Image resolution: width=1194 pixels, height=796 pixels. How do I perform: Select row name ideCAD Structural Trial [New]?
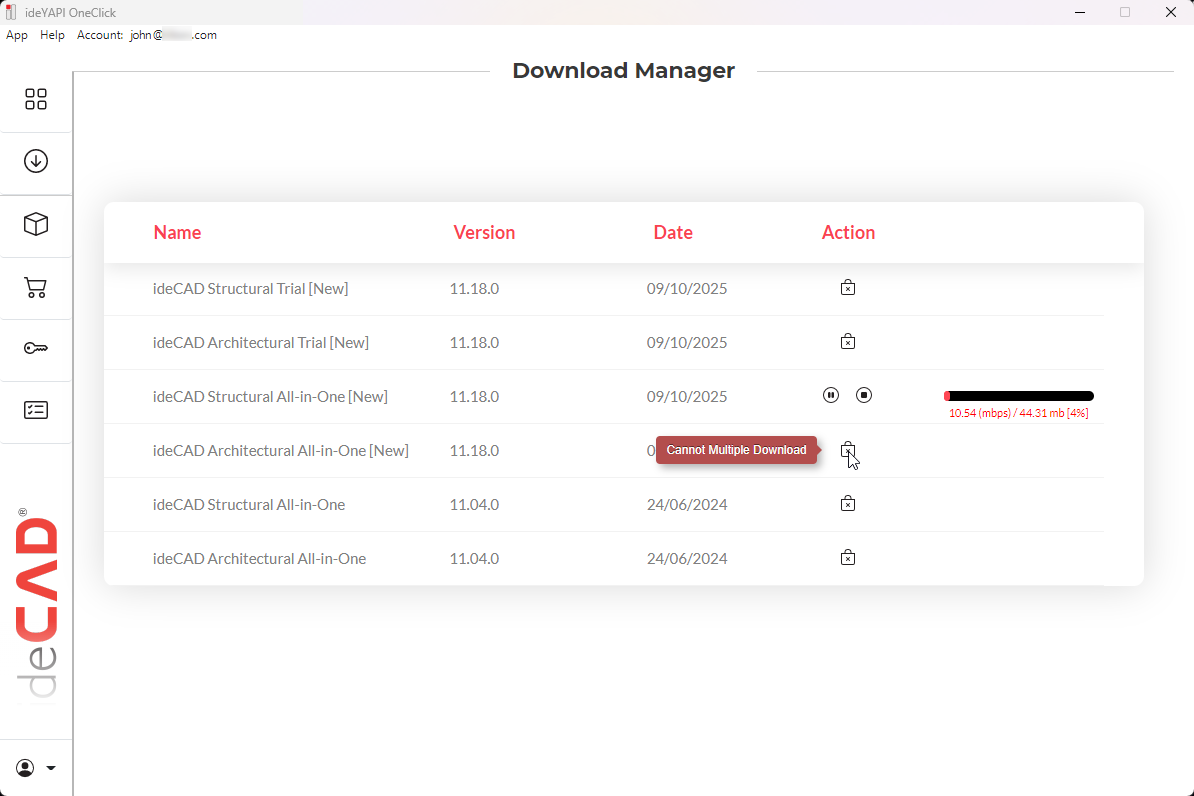(x=251, y=289)
